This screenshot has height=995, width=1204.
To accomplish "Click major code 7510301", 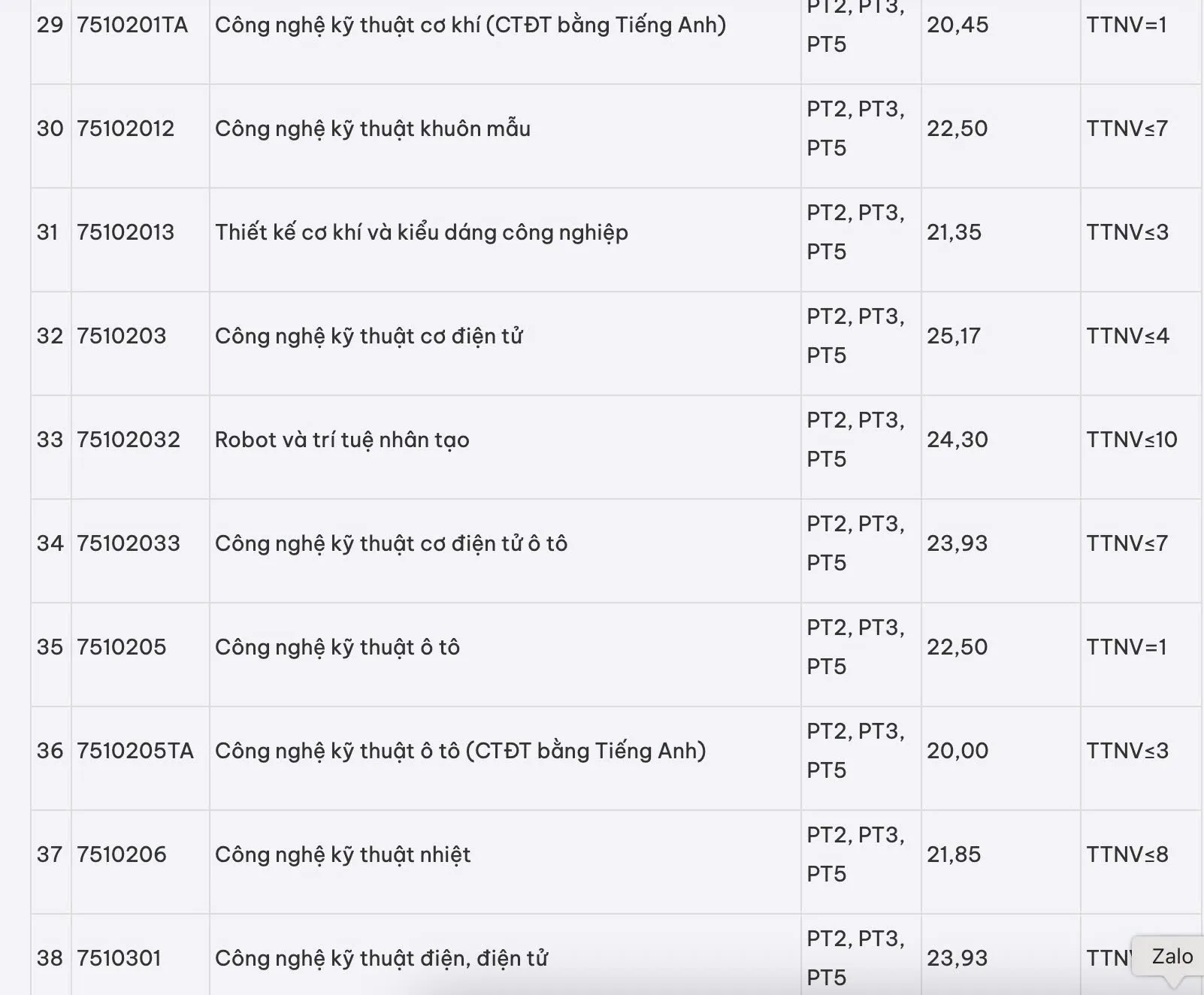I will click(x=119, y=959).
